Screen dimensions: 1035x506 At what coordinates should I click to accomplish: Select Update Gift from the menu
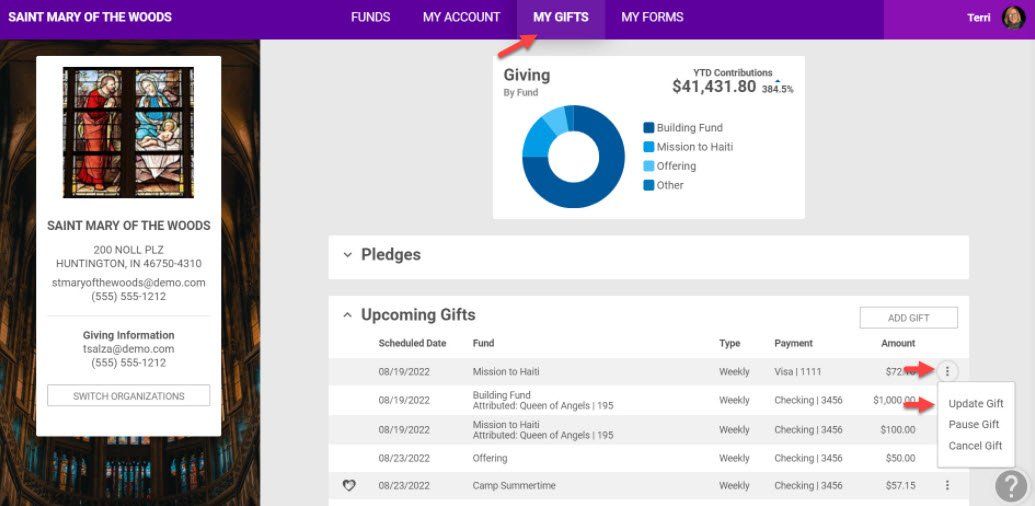(x=976, y=404)
